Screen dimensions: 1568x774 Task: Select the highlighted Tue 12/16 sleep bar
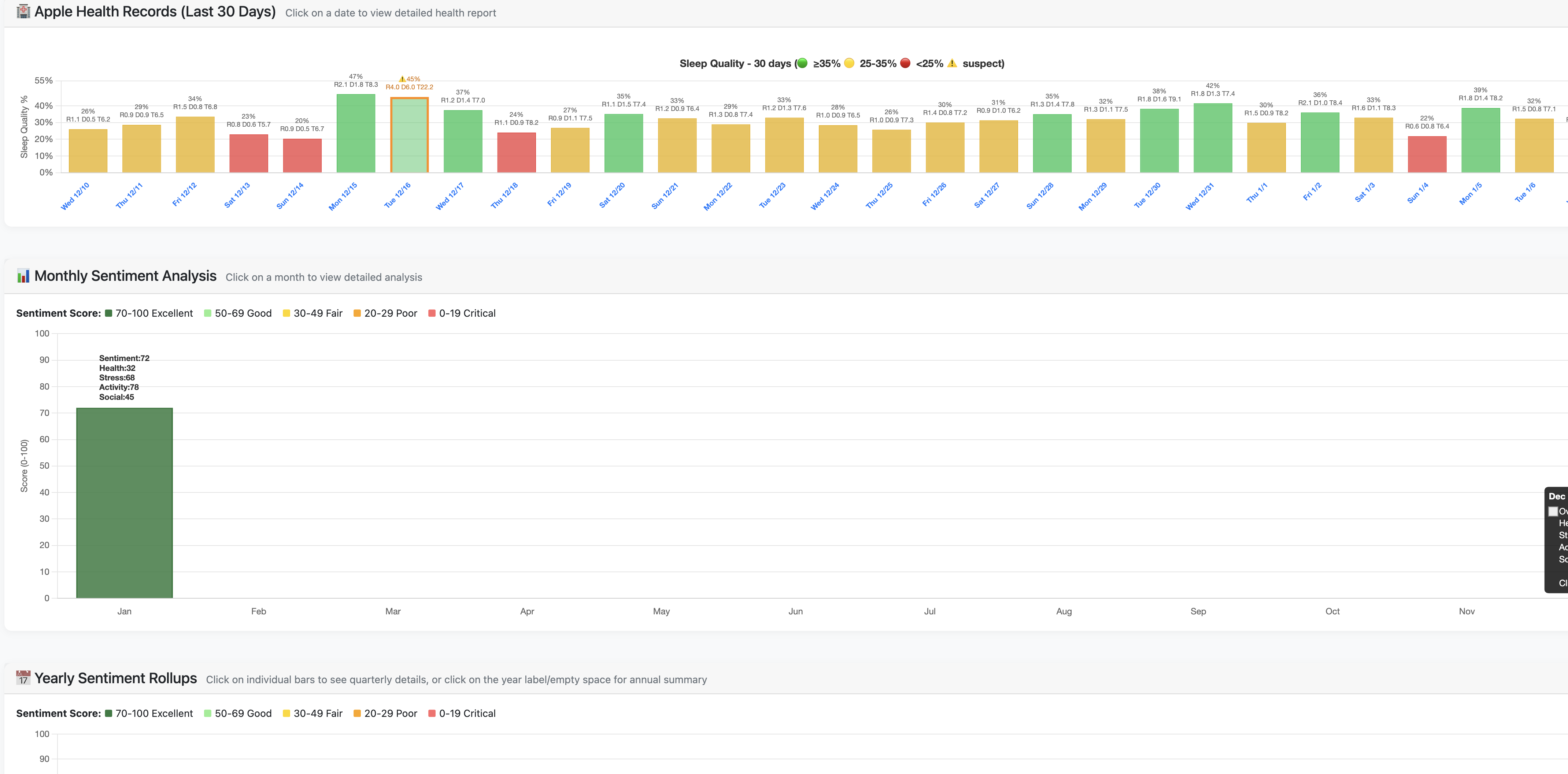pyautogui.click(x=409, y=136)
